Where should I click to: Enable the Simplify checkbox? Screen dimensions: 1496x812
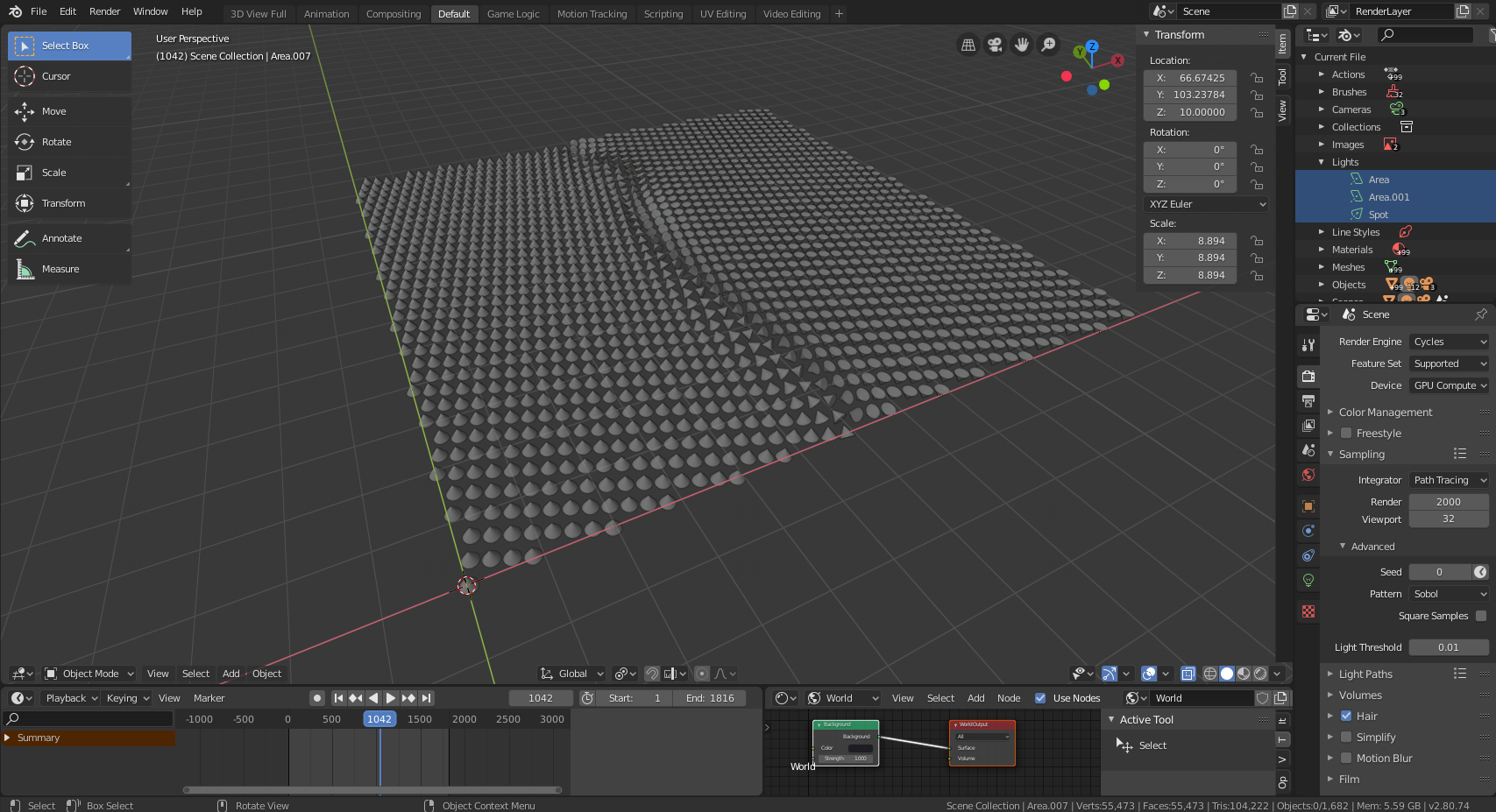(1346, 737)
